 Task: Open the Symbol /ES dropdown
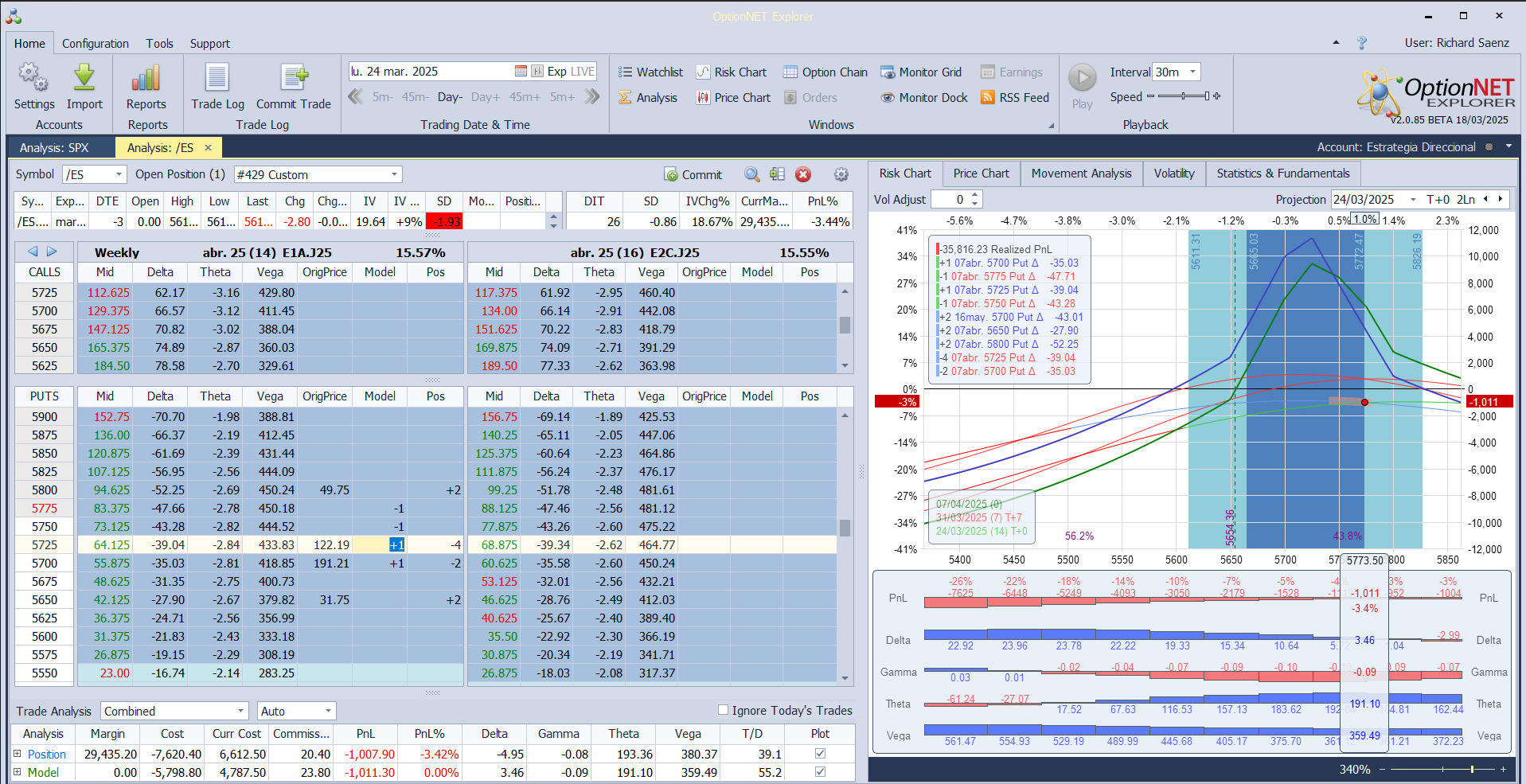pos(119,174)
